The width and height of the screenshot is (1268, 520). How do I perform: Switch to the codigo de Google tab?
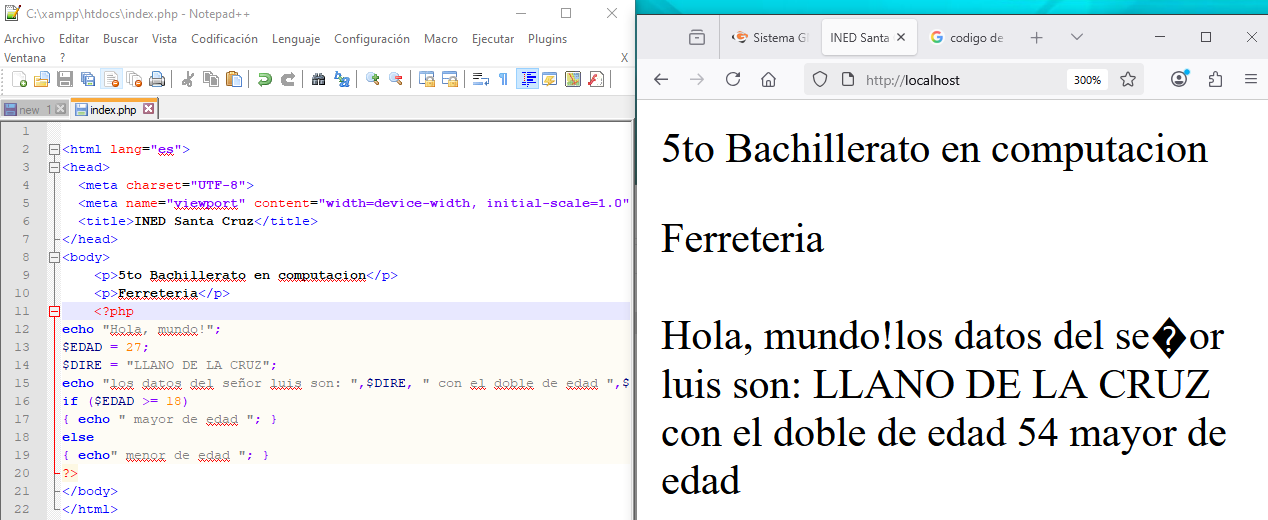pyautogui.click(x=966, y=37)
